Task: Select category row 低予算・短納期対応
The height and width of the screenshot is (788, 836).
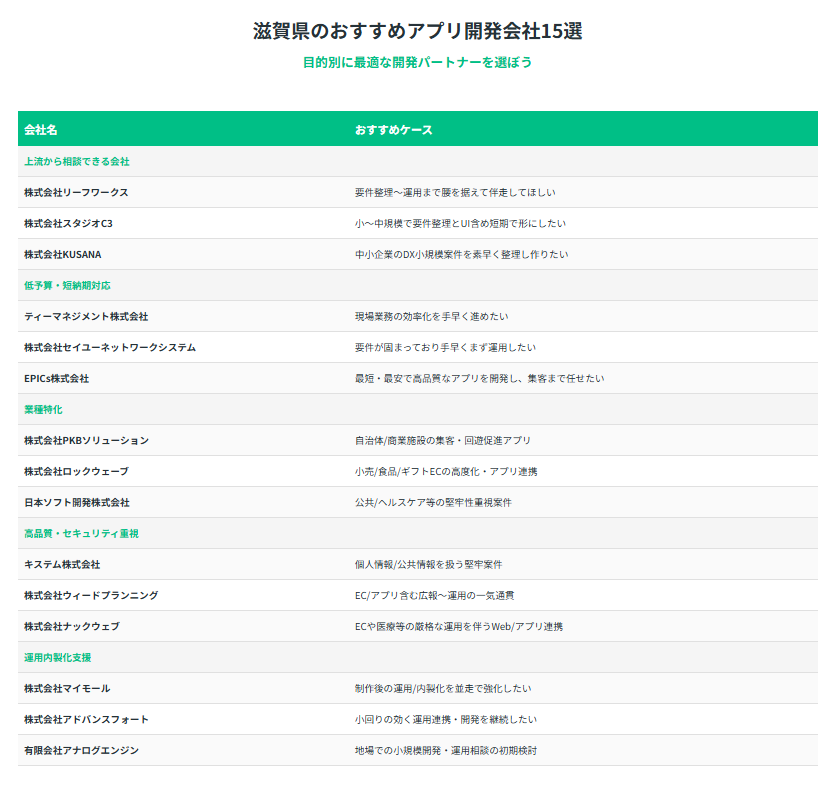Action: (x=417, y=285)
